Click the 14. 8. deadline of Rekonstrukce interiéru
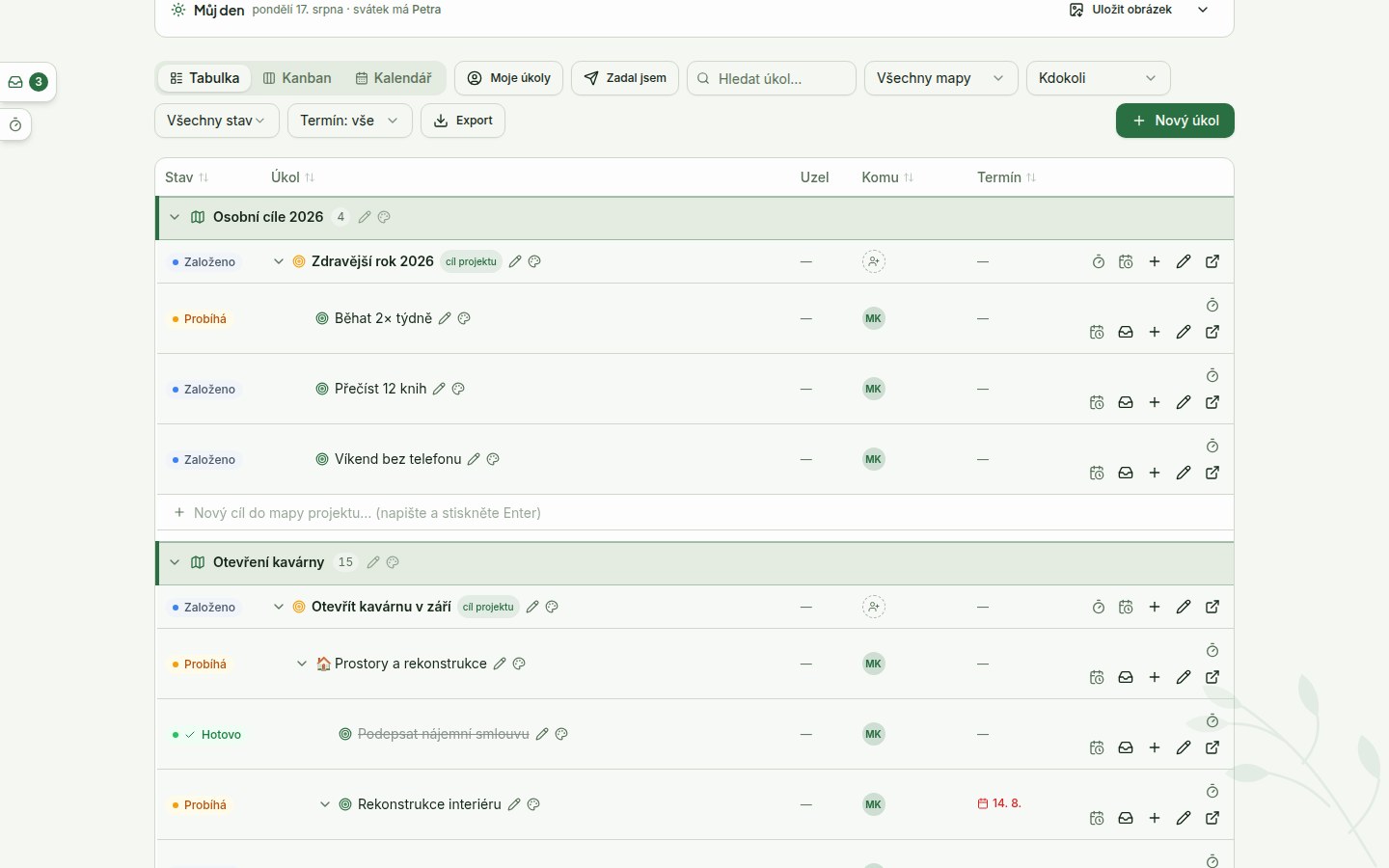This screenshot has height=868, width=1389. point(999,803)
